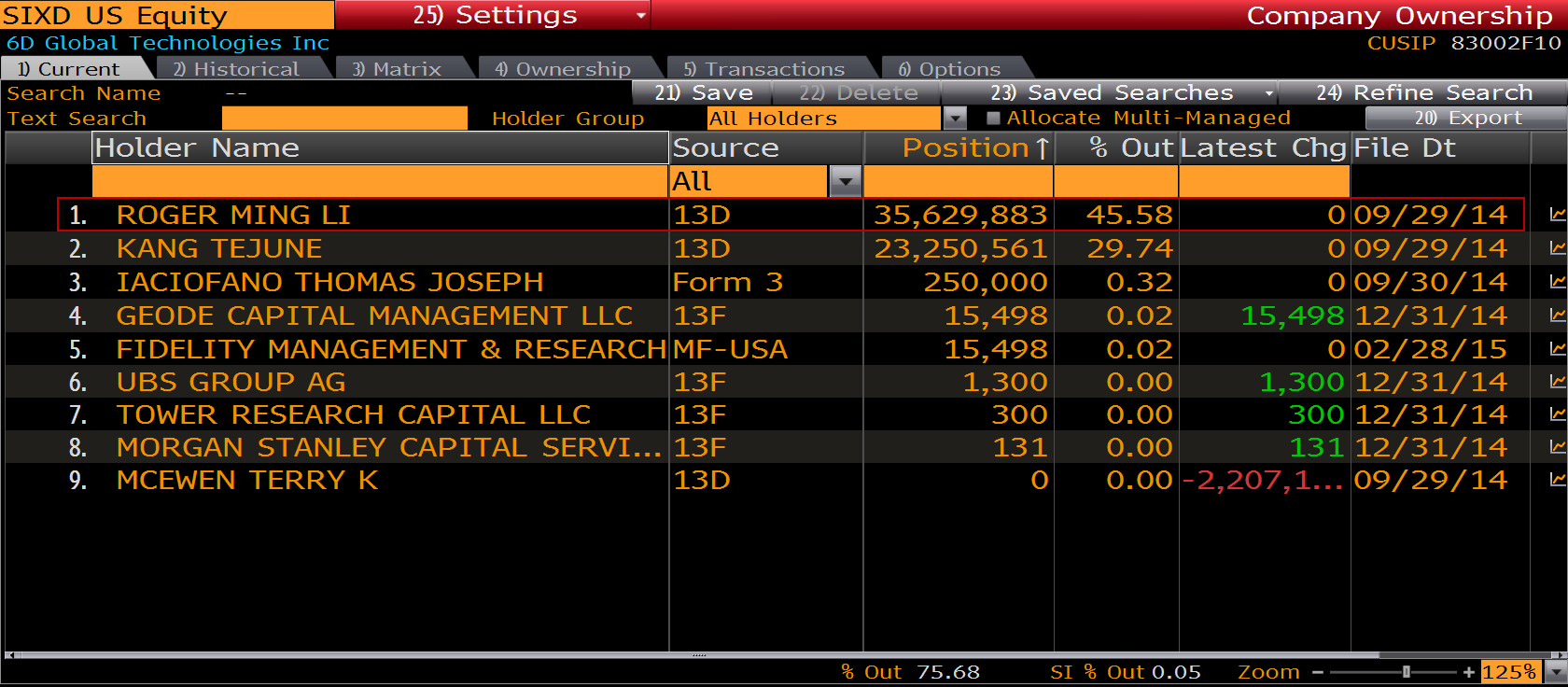Open the Holder Group dropdown arrow
Viewport: 1568px width, 687px height.
pos(955,118)
